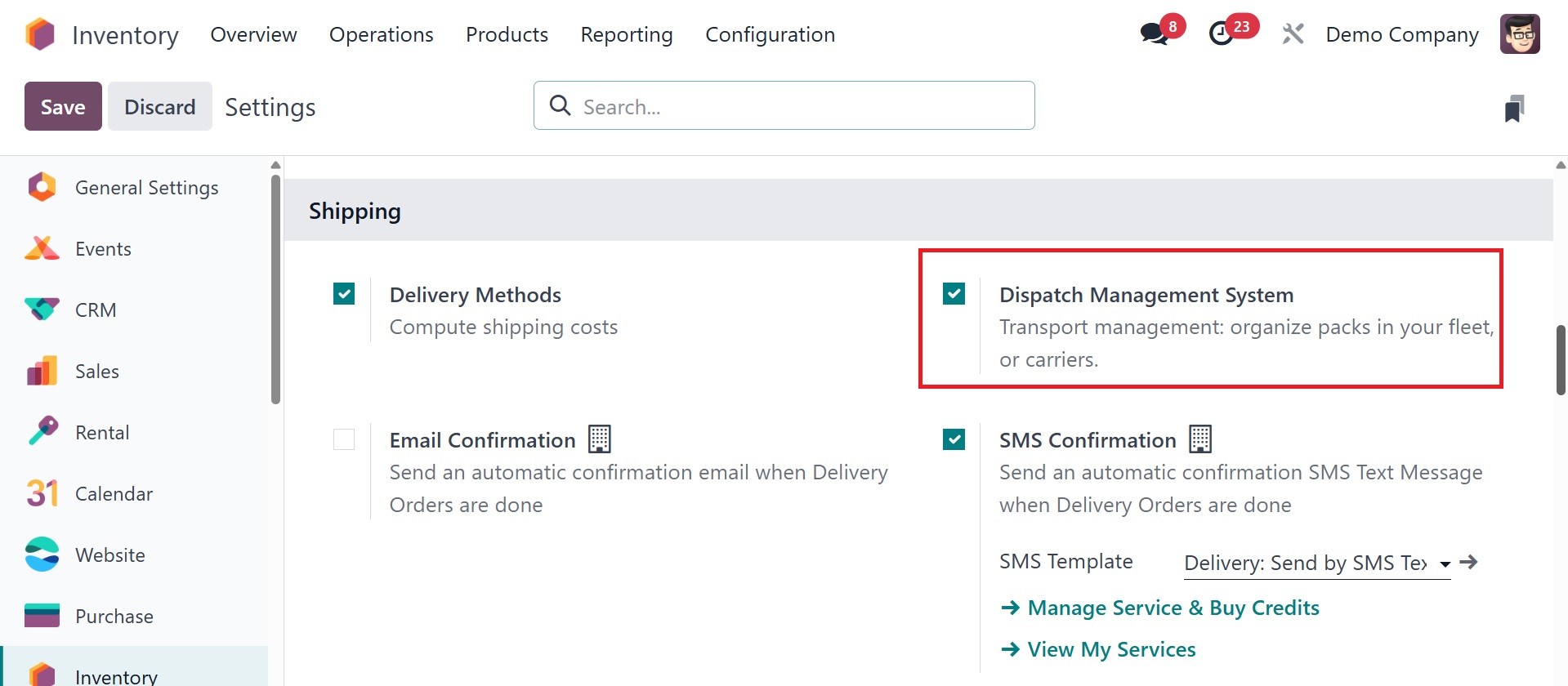Enable the Email Confirmation checkbox
This screenshot has height=686, width=1568.
point(344,439)
